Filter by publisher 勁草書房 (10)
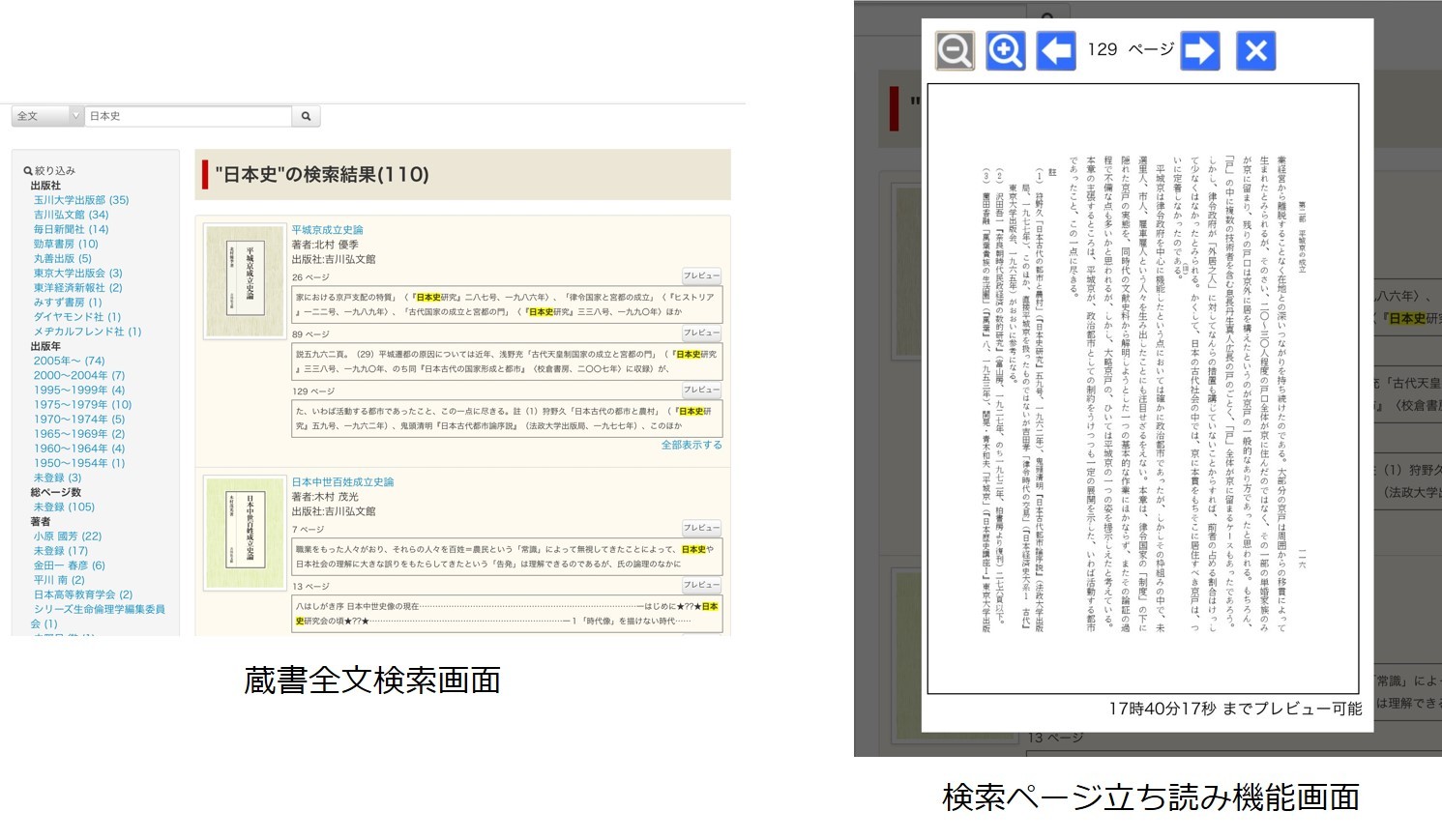 66,244
